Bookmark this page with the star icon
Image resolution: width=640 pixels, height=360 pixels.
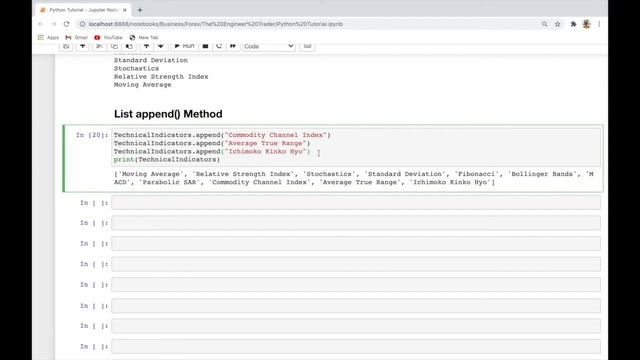(558, 24)
